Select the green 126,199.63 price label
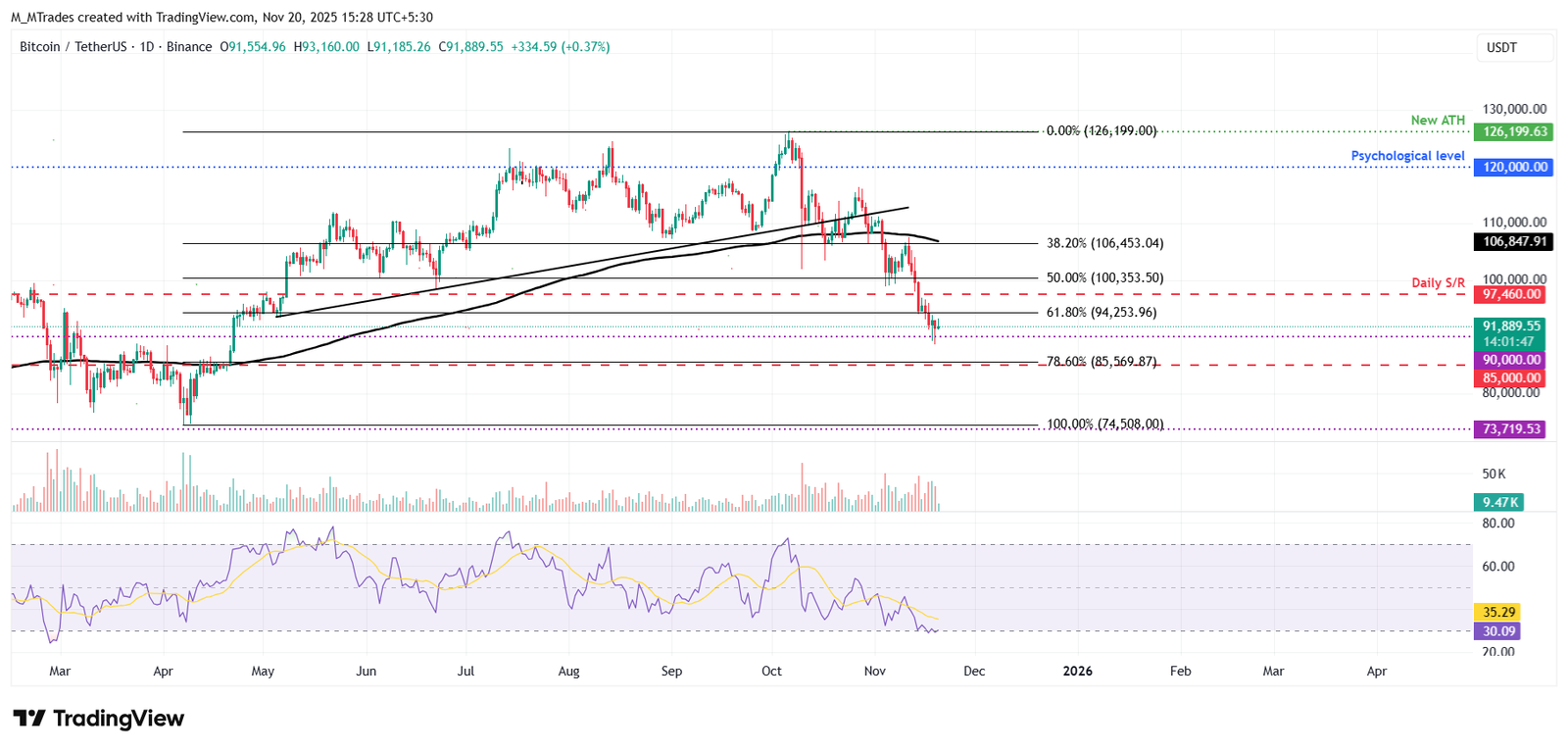This screenshot has height=751, width=1568. click(1514, 131)
